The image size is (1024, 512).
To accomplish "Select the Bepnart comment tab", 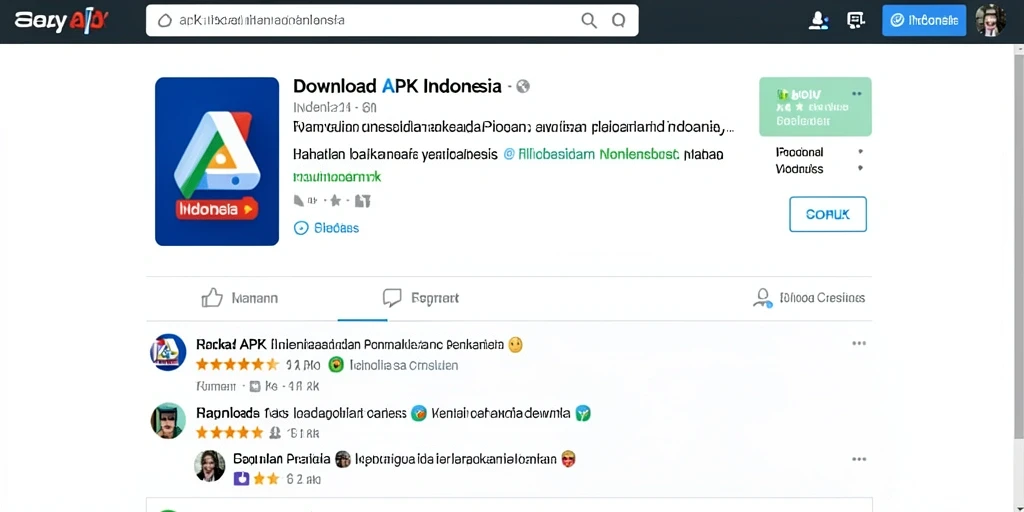I will coord(421,298).
